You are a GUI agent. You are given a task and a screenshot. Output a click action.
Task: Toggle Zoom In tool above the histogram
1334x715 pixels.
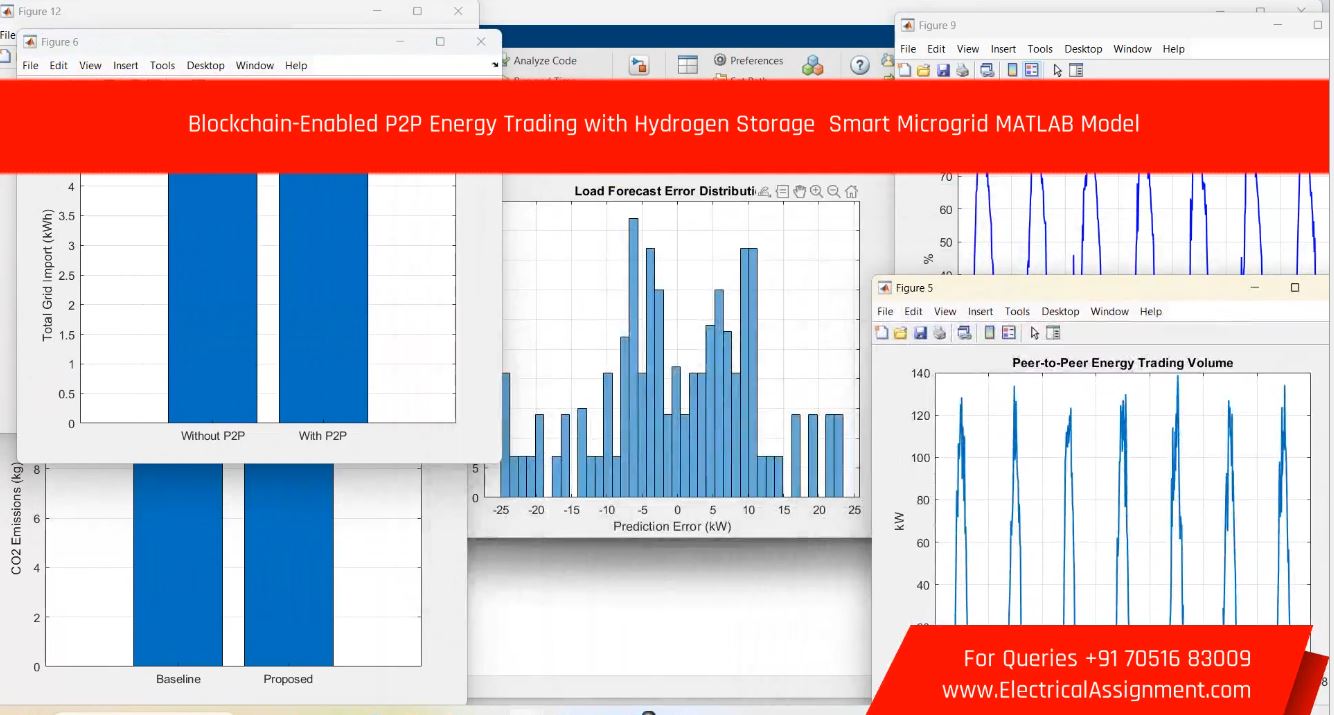(x=816, y=192)
